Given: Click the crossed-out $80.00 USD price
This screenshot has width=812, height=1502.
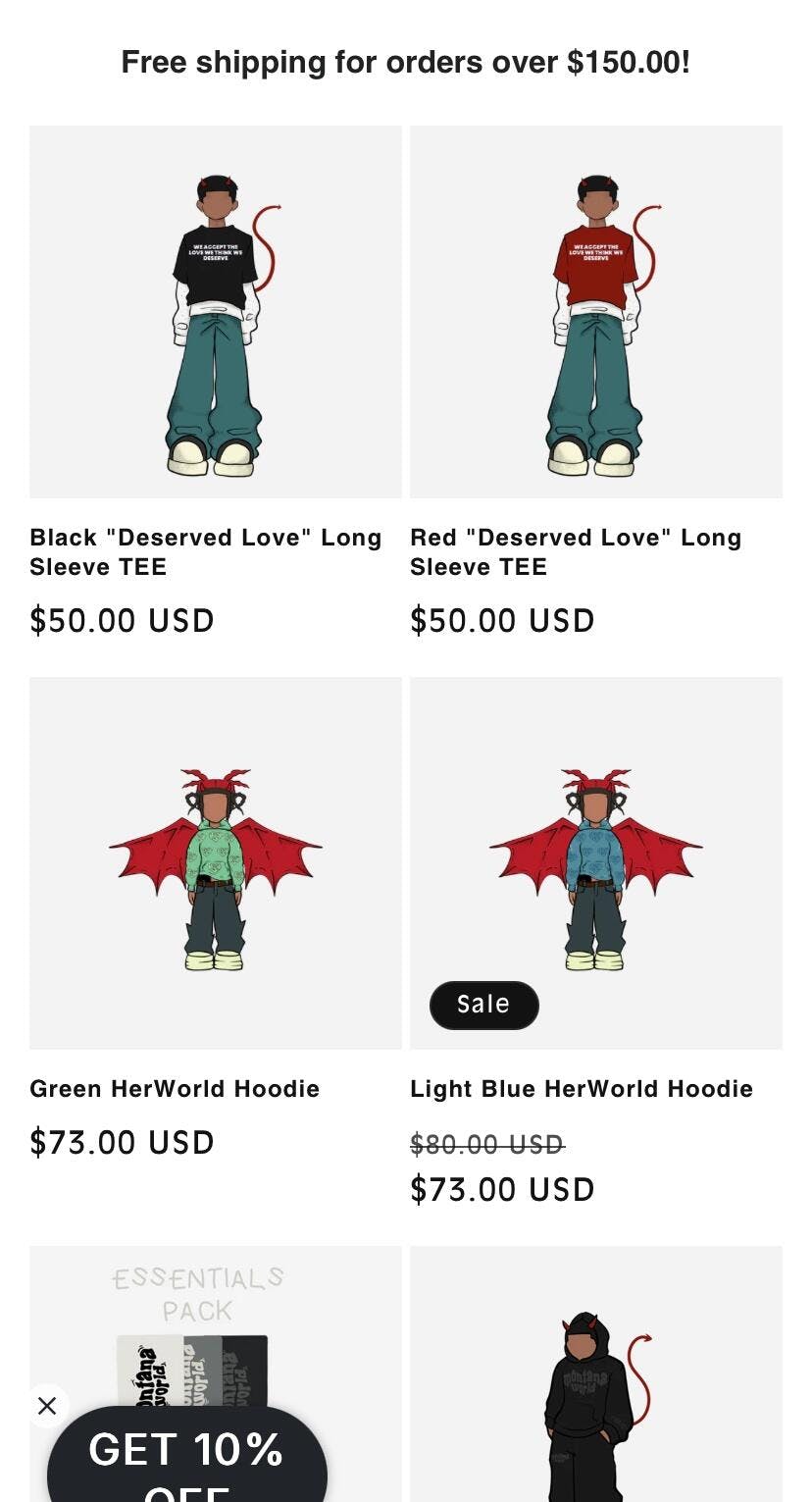Looking at the screenshot, I should (486, 1145).
